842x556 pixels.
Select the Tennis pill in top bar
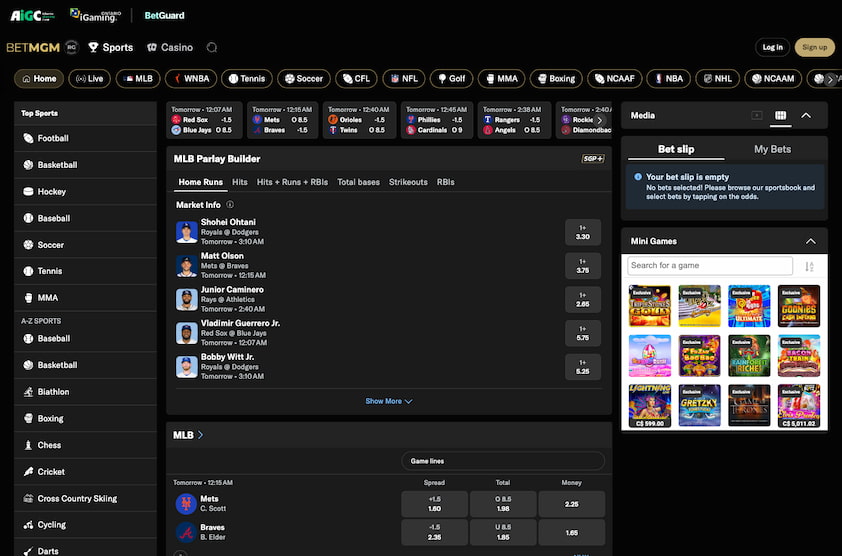coord(246,78)
